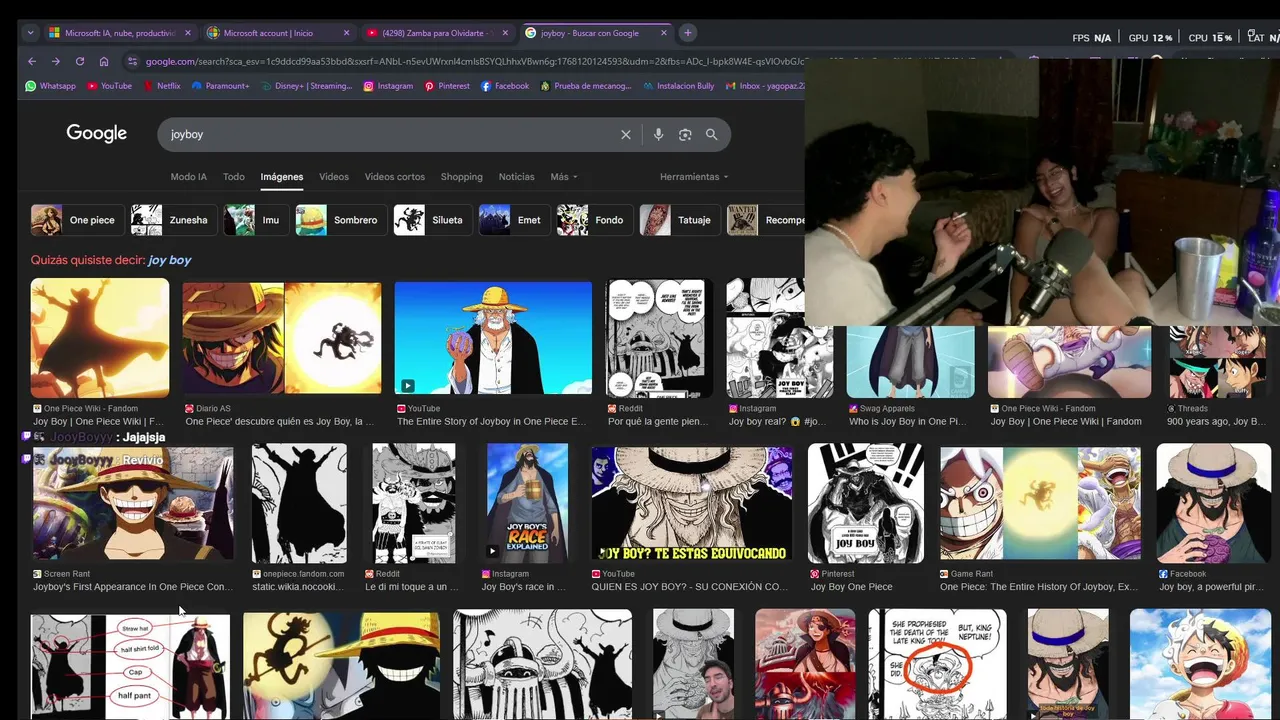Switch to the Microsoft IA, nube tab

tap(119, 33)
